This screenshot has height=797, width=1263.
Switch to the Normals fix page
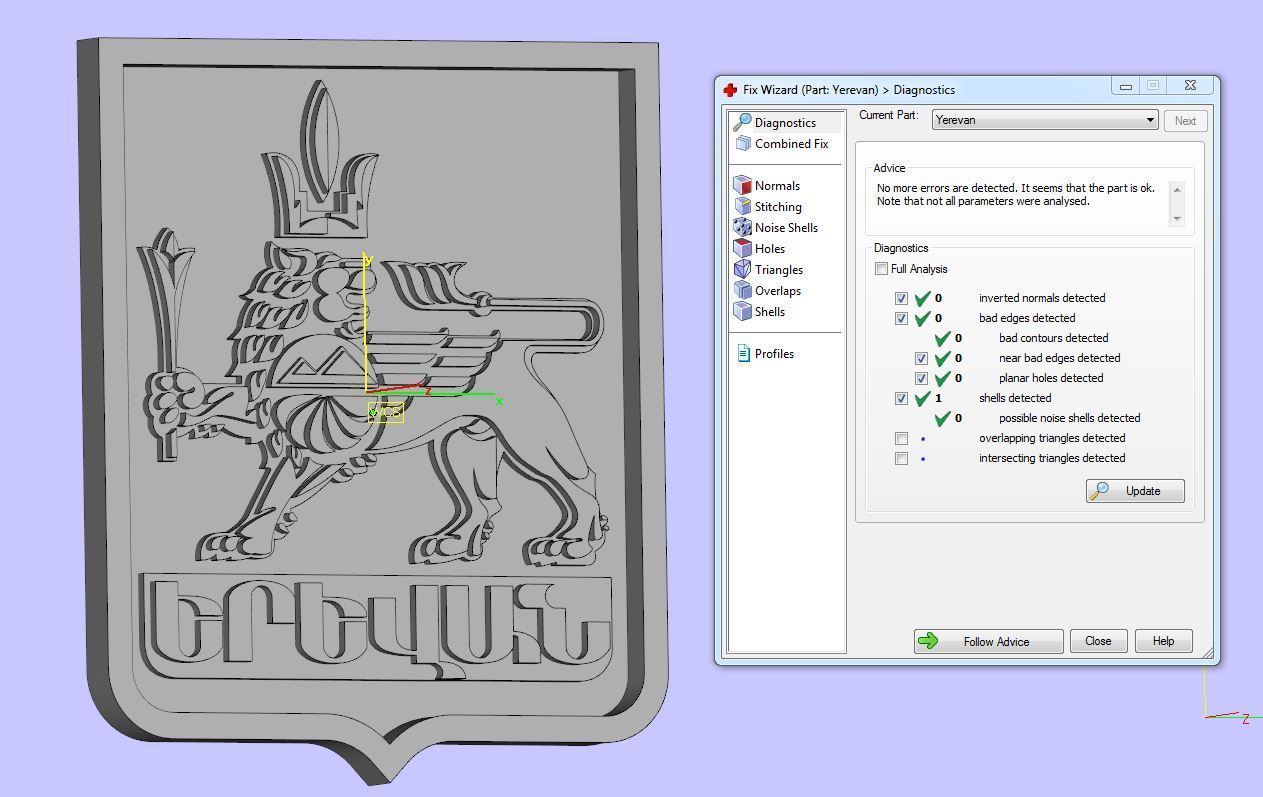point(777,185)
